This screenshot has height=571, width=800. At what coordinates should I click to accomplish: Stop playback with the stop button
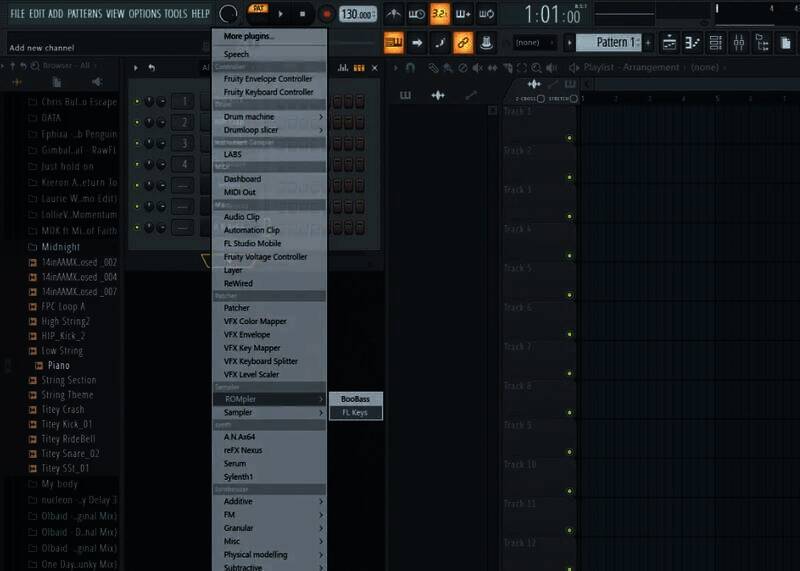(302, 14)
